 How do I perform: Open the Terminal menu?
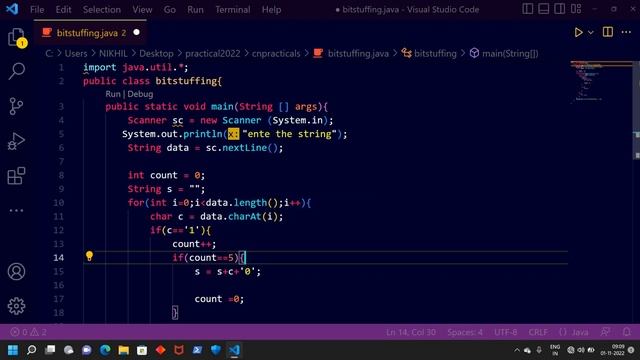coord(233,9)
